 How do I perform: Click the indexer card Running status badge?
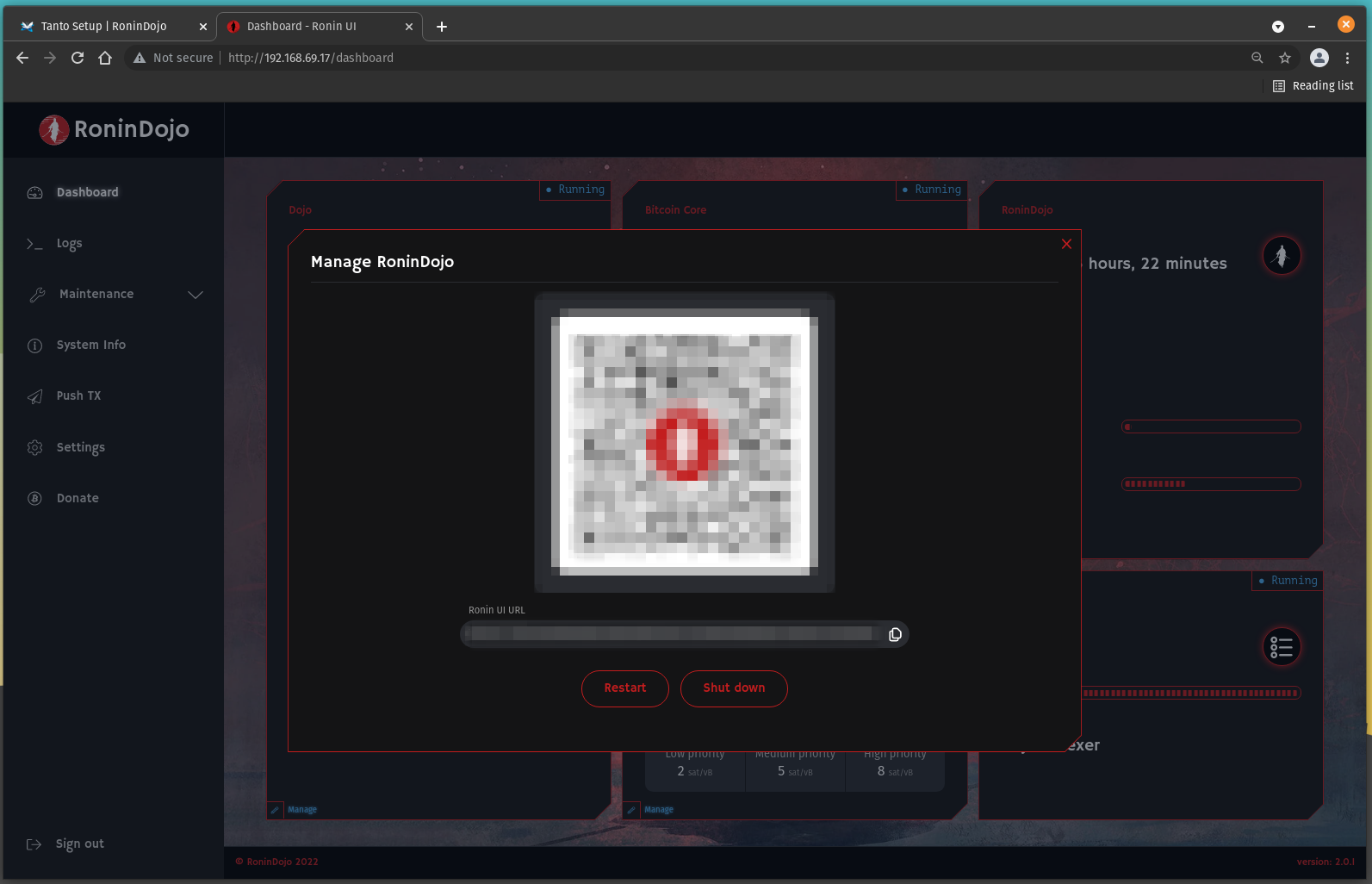tap(1288, 581)
